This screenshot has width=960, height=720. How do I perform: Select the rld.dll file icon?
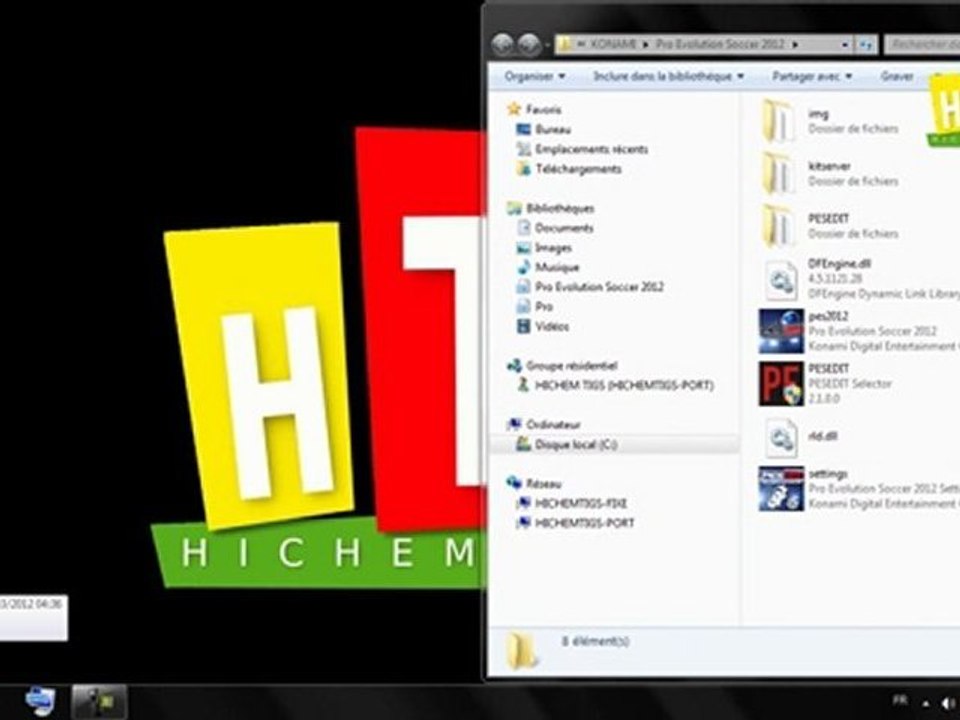point(781,437)
